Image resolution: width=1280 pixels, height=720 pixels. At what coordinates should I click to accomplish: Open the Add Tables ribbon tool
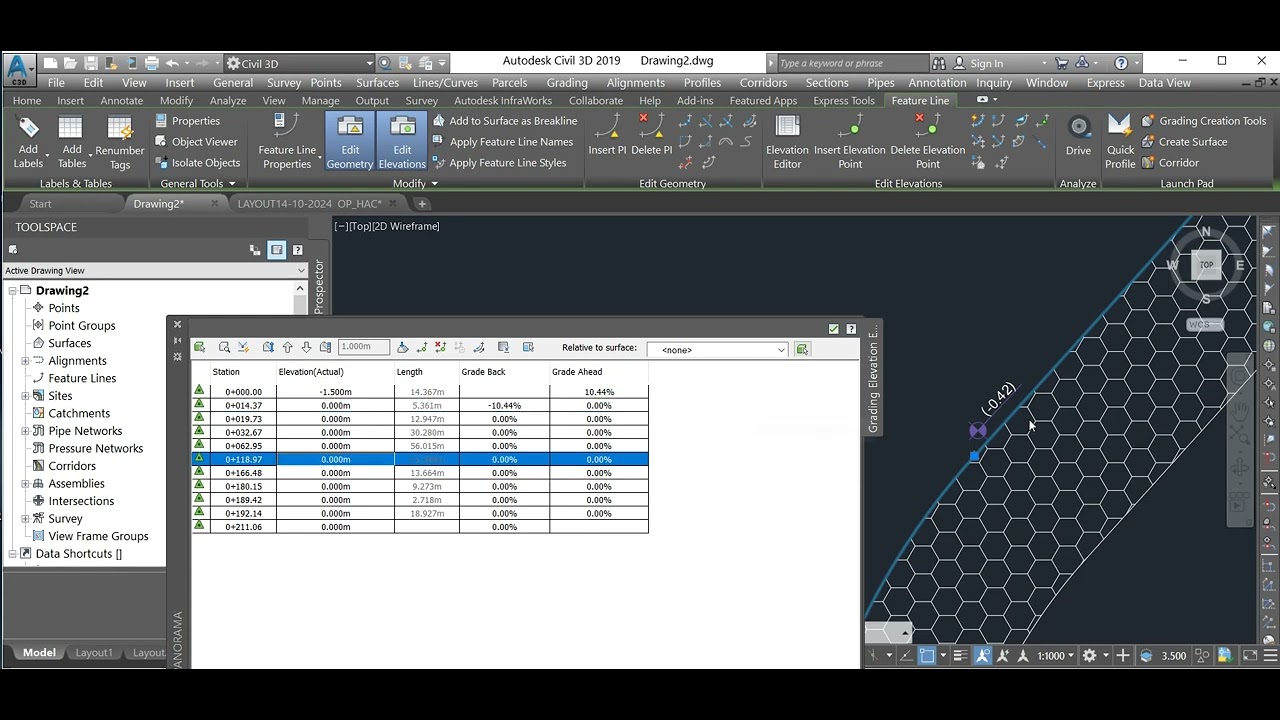[x=71, y=141]
